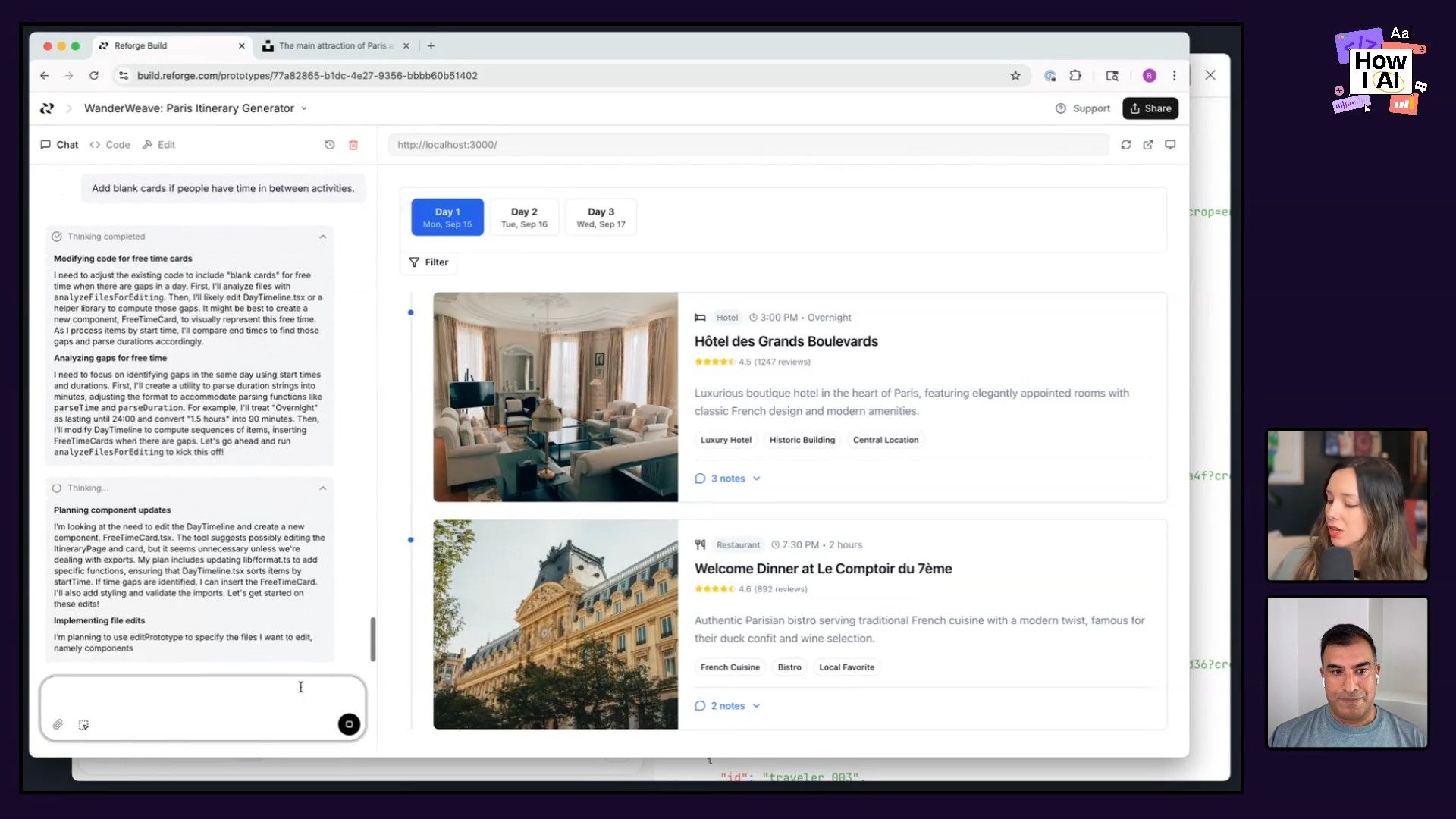Image resolution: width=1456 pixels, height=819 pixels.
Task: Click the Share button
Action: click(1150, 108)
